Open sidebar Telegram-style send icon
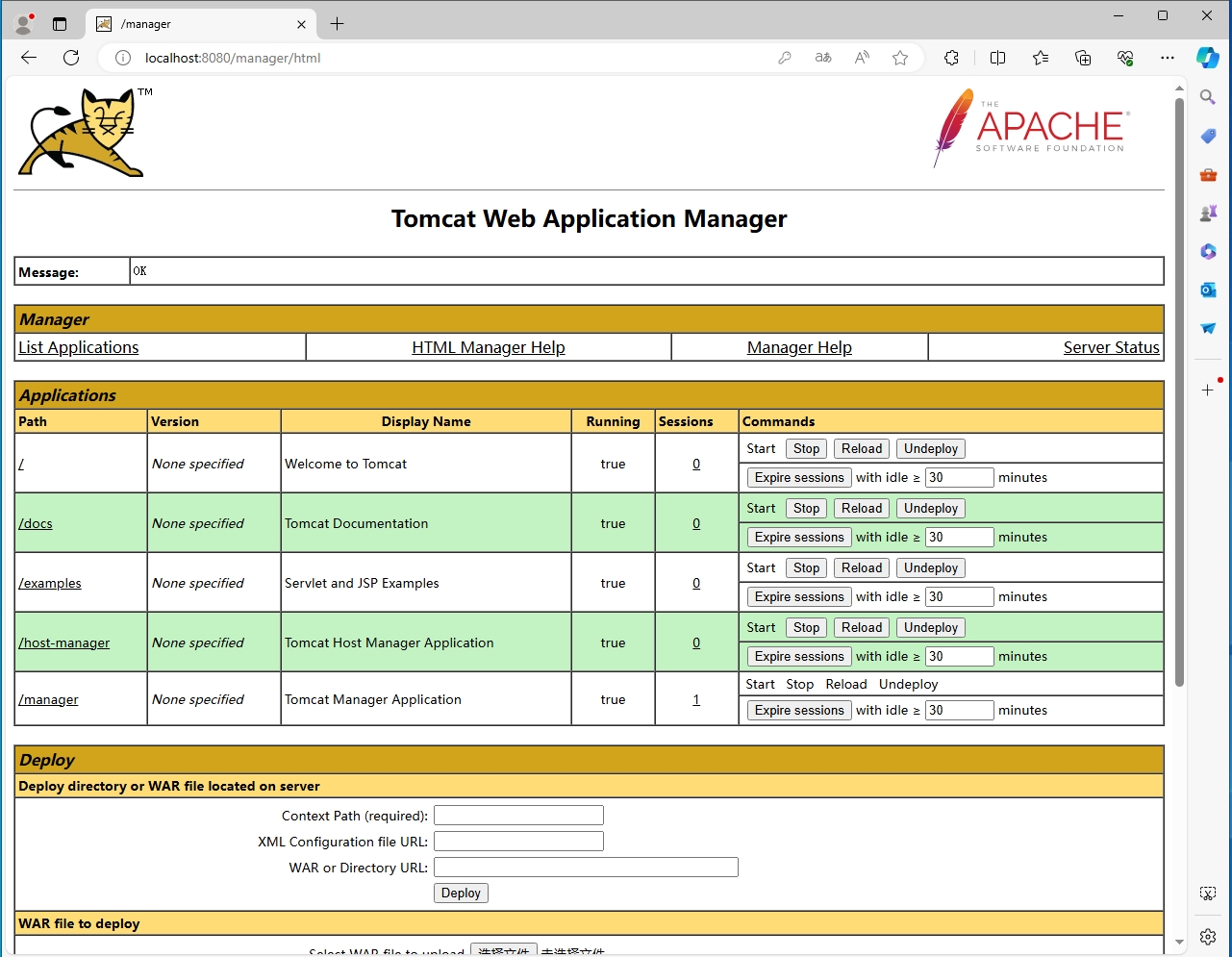1232x957 pixels. (x=1208, y=328)
